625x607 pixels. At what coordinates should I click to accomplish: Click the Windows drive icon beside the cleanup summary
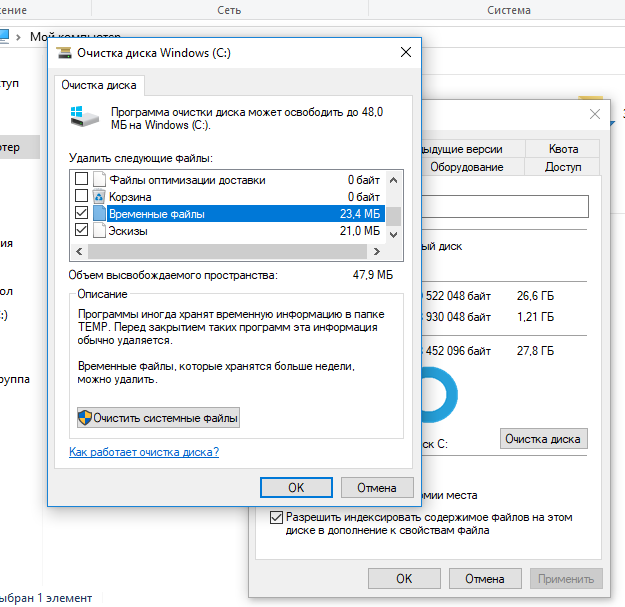[x=85, y=116]
